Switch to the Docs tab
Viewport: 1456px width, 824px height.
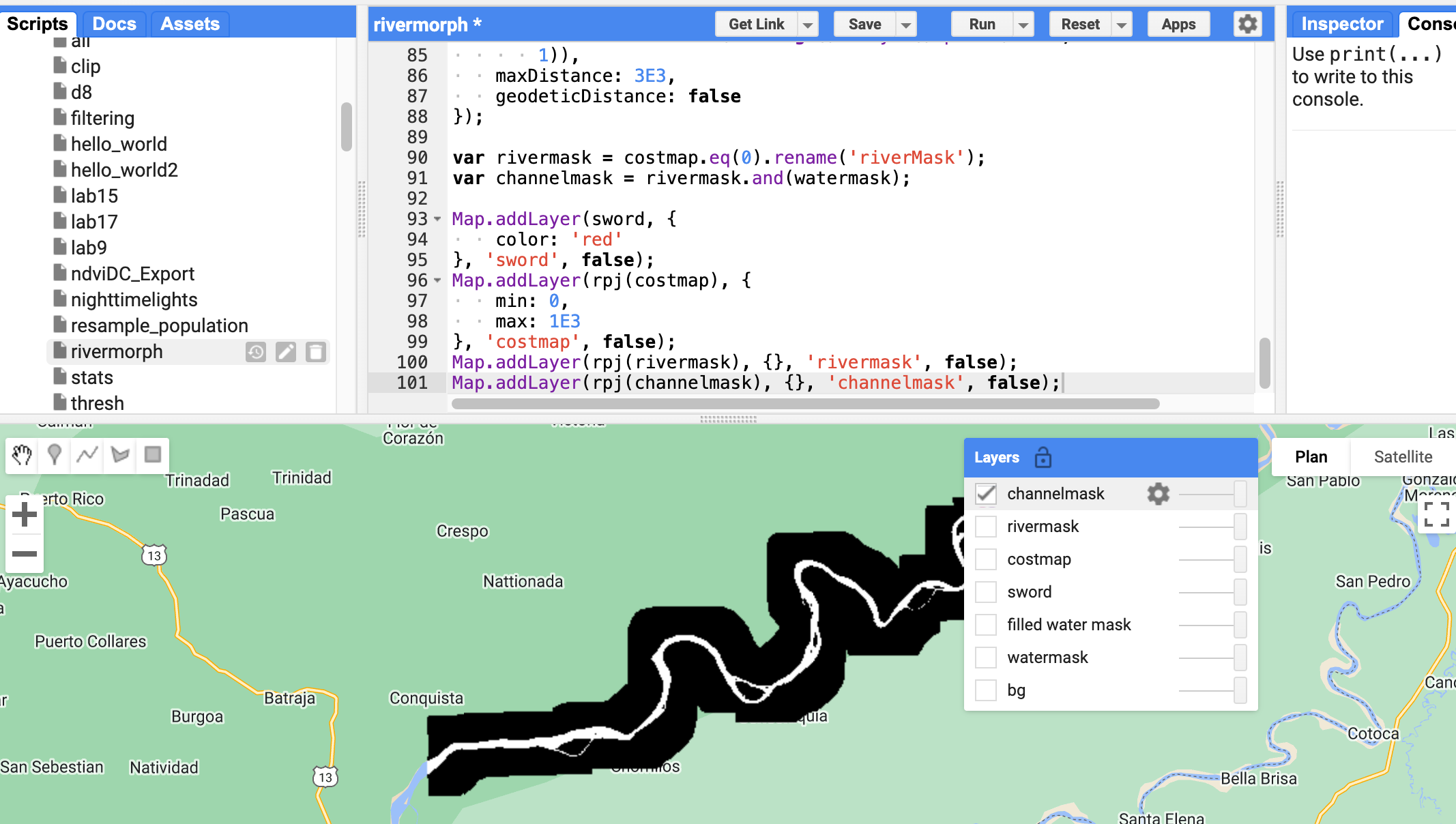[114, 24]
